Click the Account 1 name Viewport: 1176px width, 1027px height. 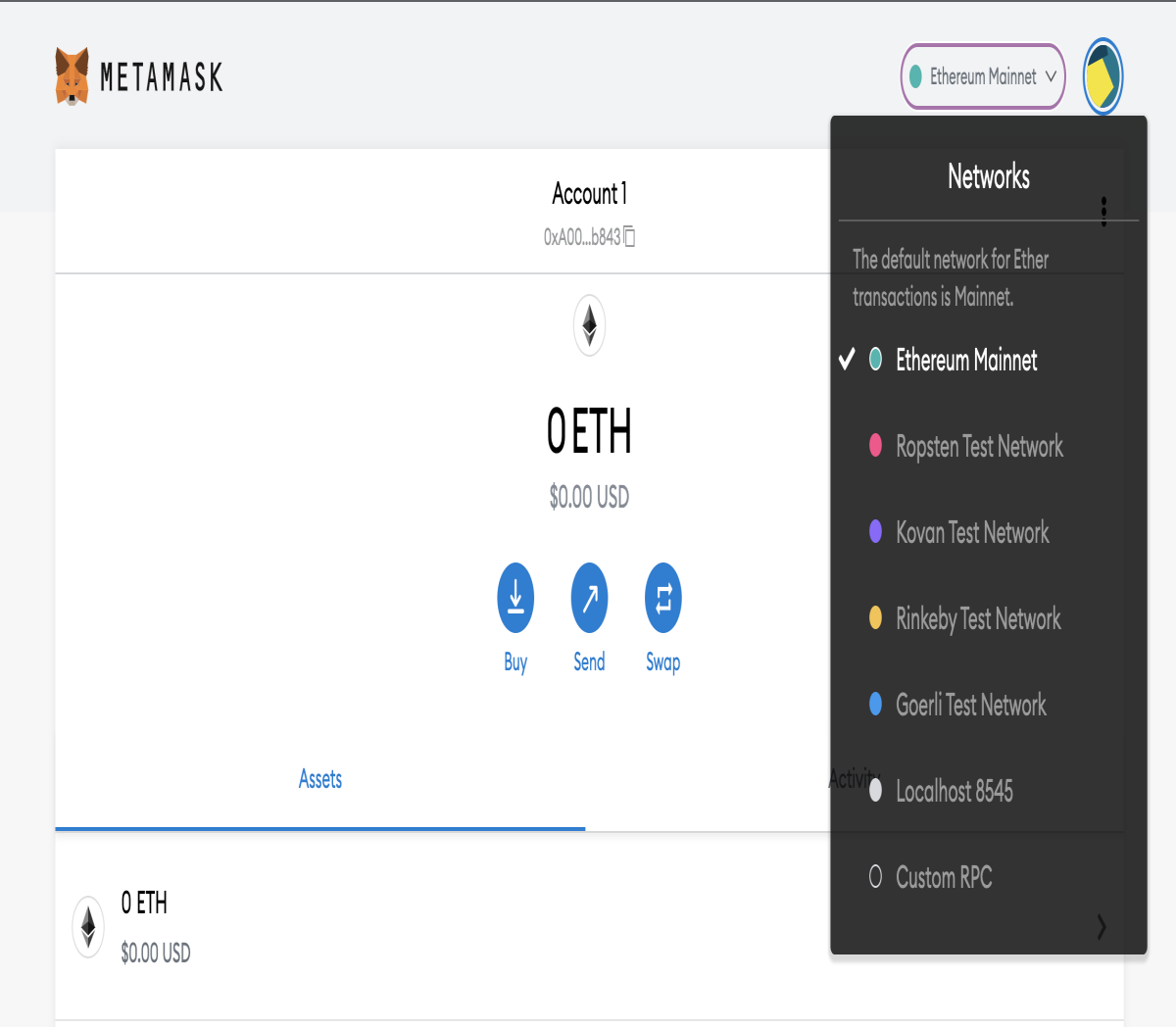tap(589, 194)
